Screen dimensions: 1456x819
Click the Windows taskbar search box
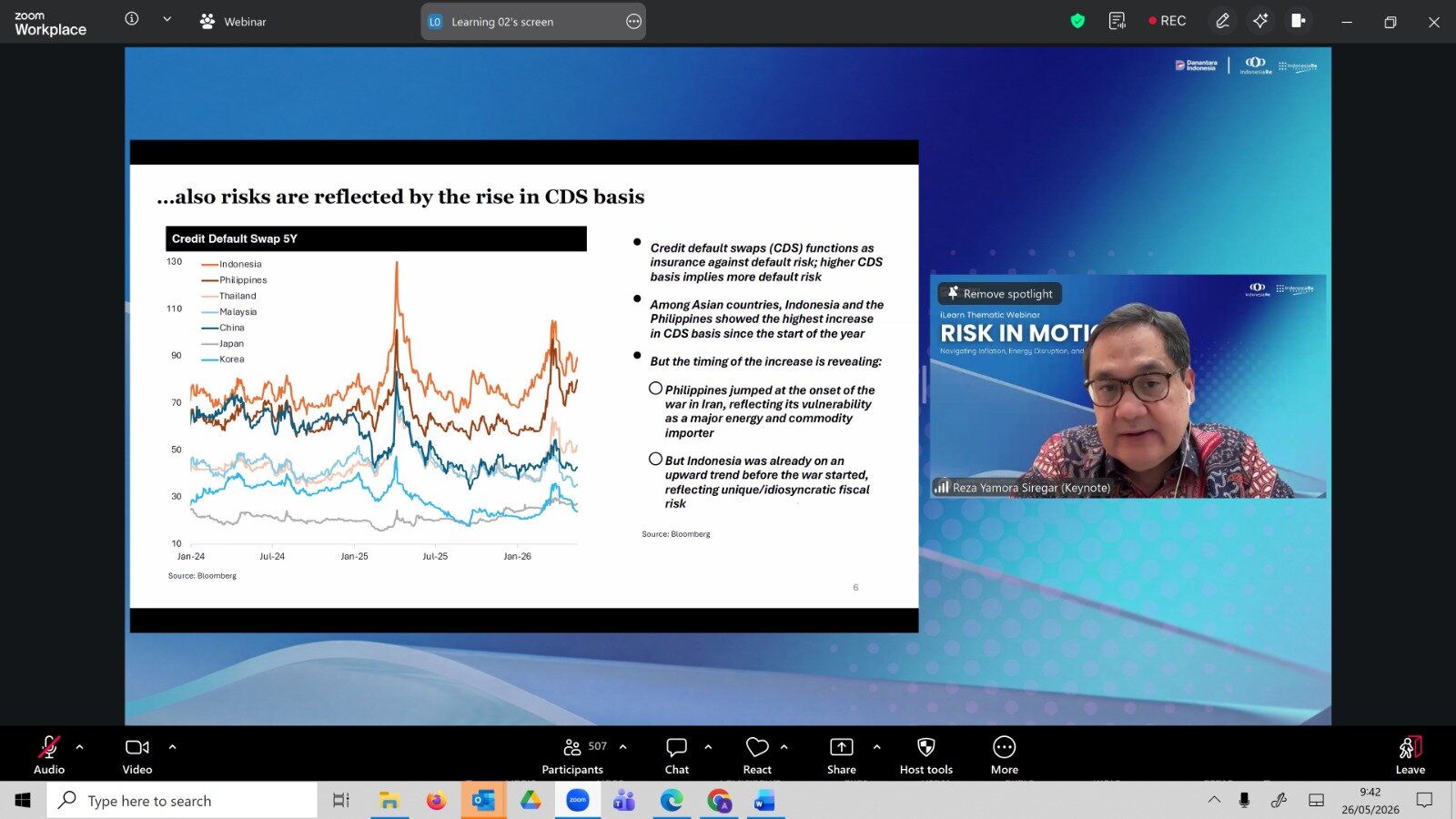182,801
